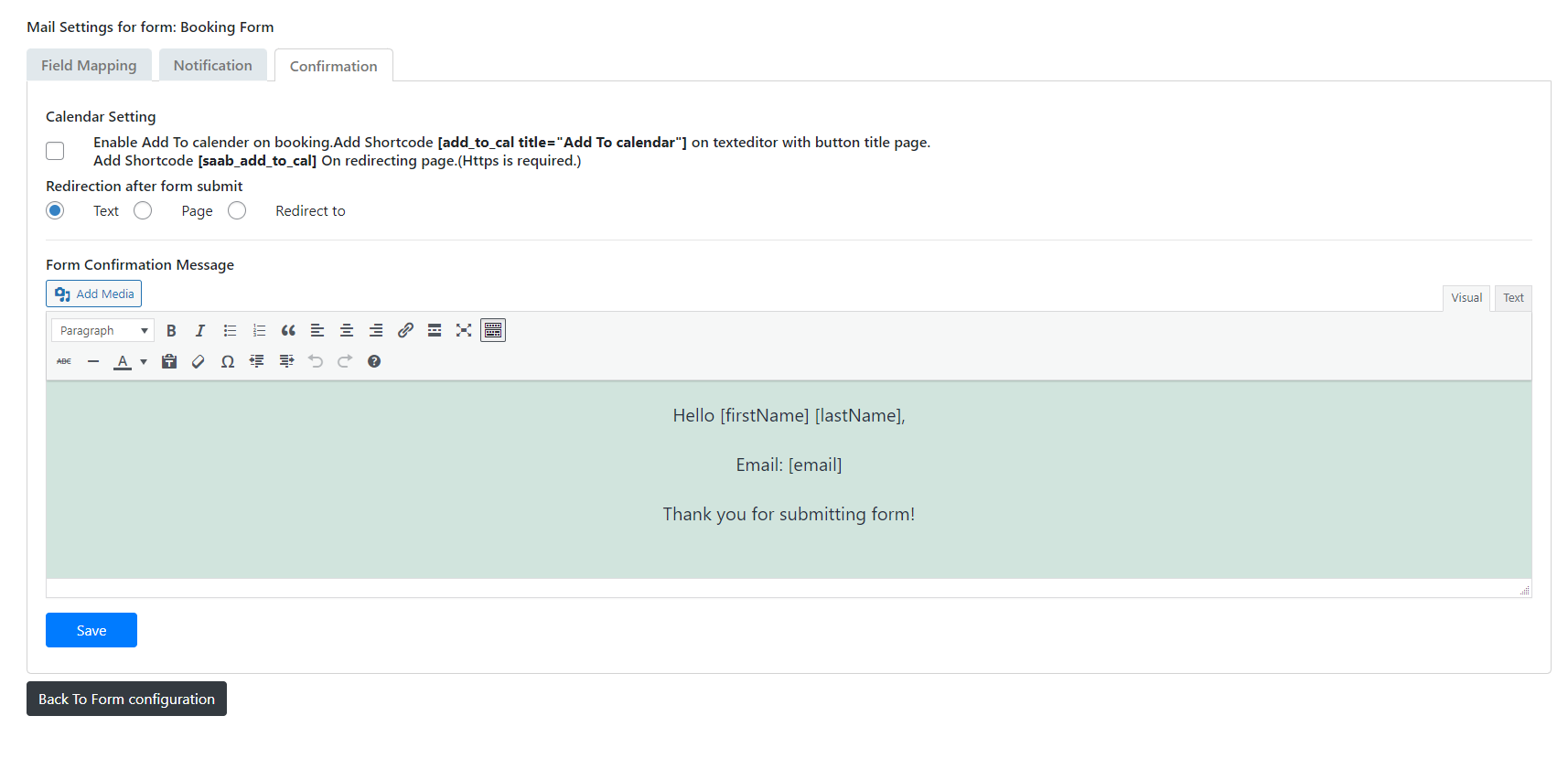The image size is (1568, 780).
Task: Insert a blockquote
Action: click(288, 331)
